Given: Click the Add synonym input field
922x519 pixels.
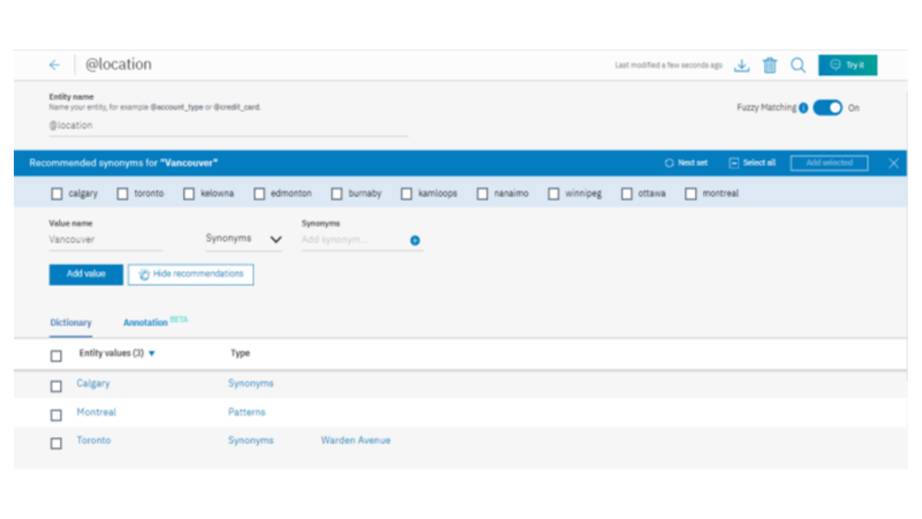Looking at the screenshot, I should click(x=352, y=240).
